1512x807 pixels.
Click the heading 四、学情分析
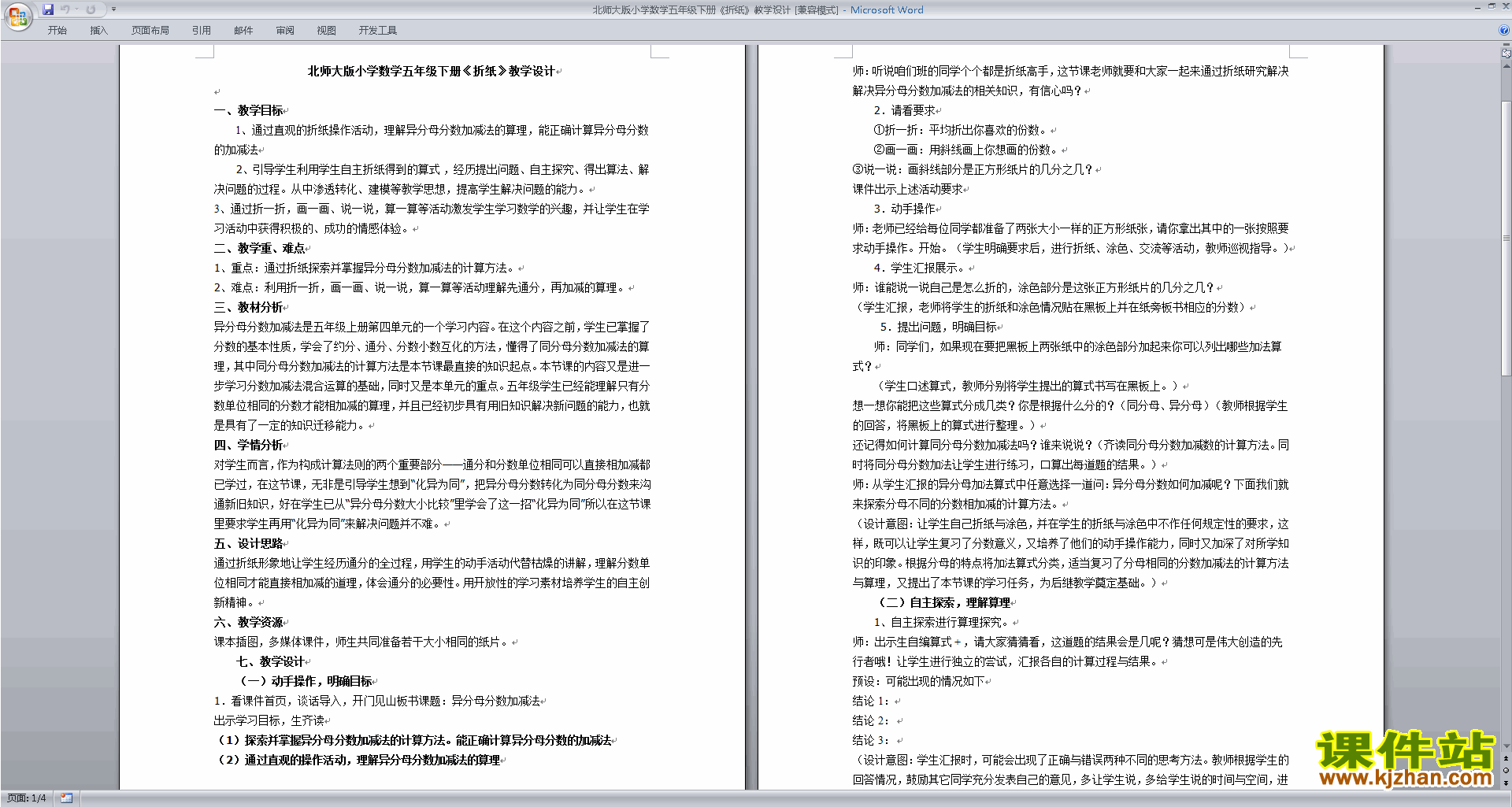(x=248, y=445)
